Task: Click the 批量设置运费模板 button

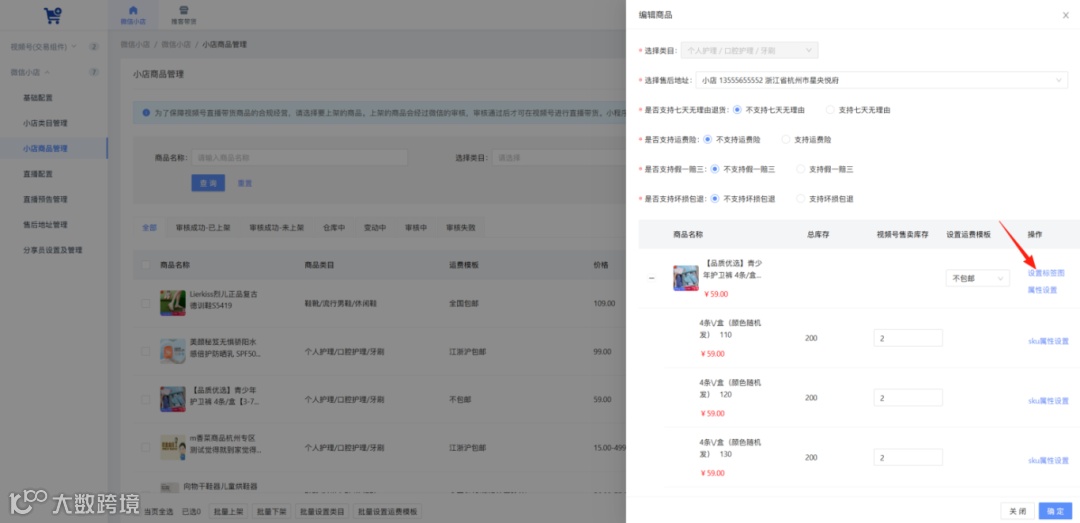Action: click(x=387, y=511)
